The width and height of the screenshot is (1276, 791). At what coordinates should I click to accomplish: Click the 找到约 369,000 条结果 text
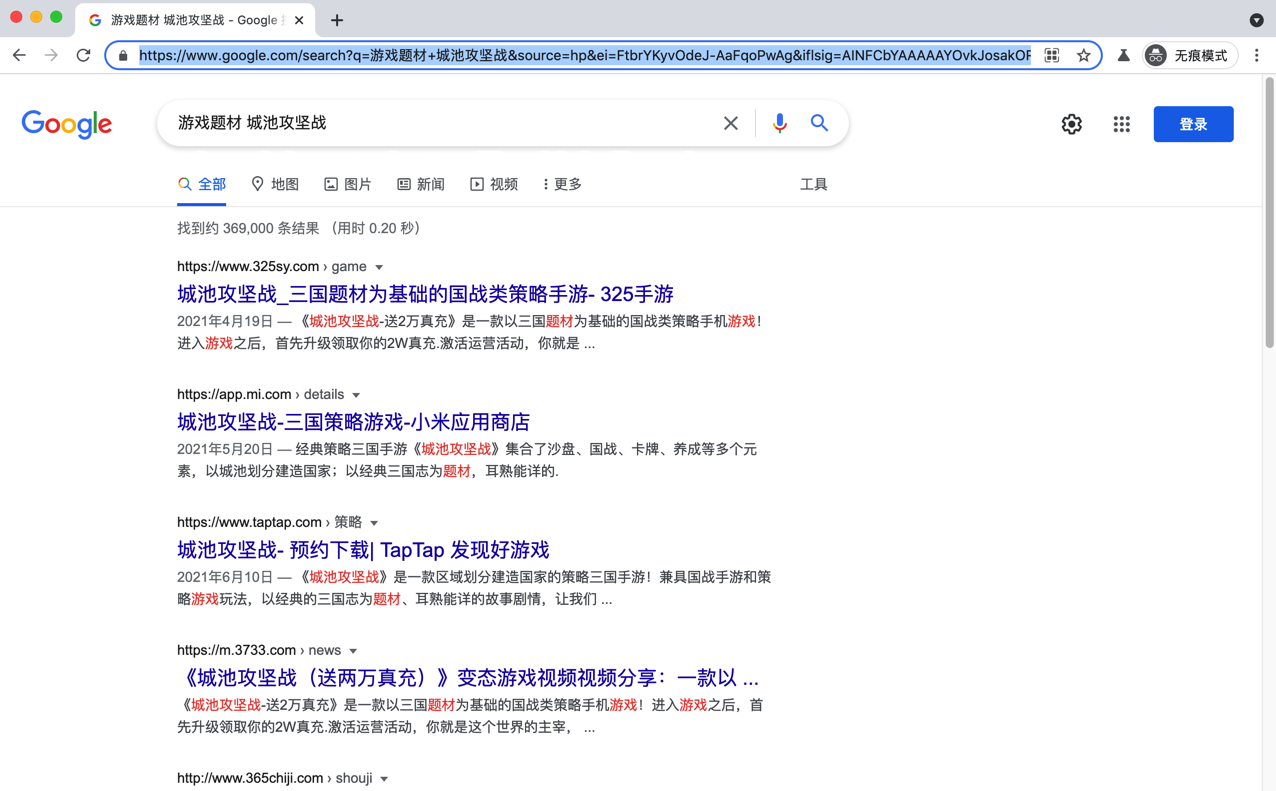[248, 228]
